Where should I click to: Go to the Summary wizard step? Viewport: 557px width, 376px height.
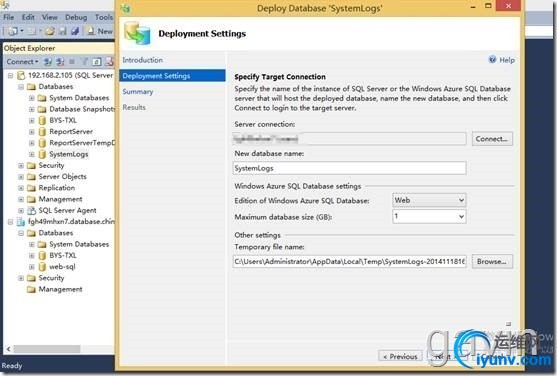[138, 92]
